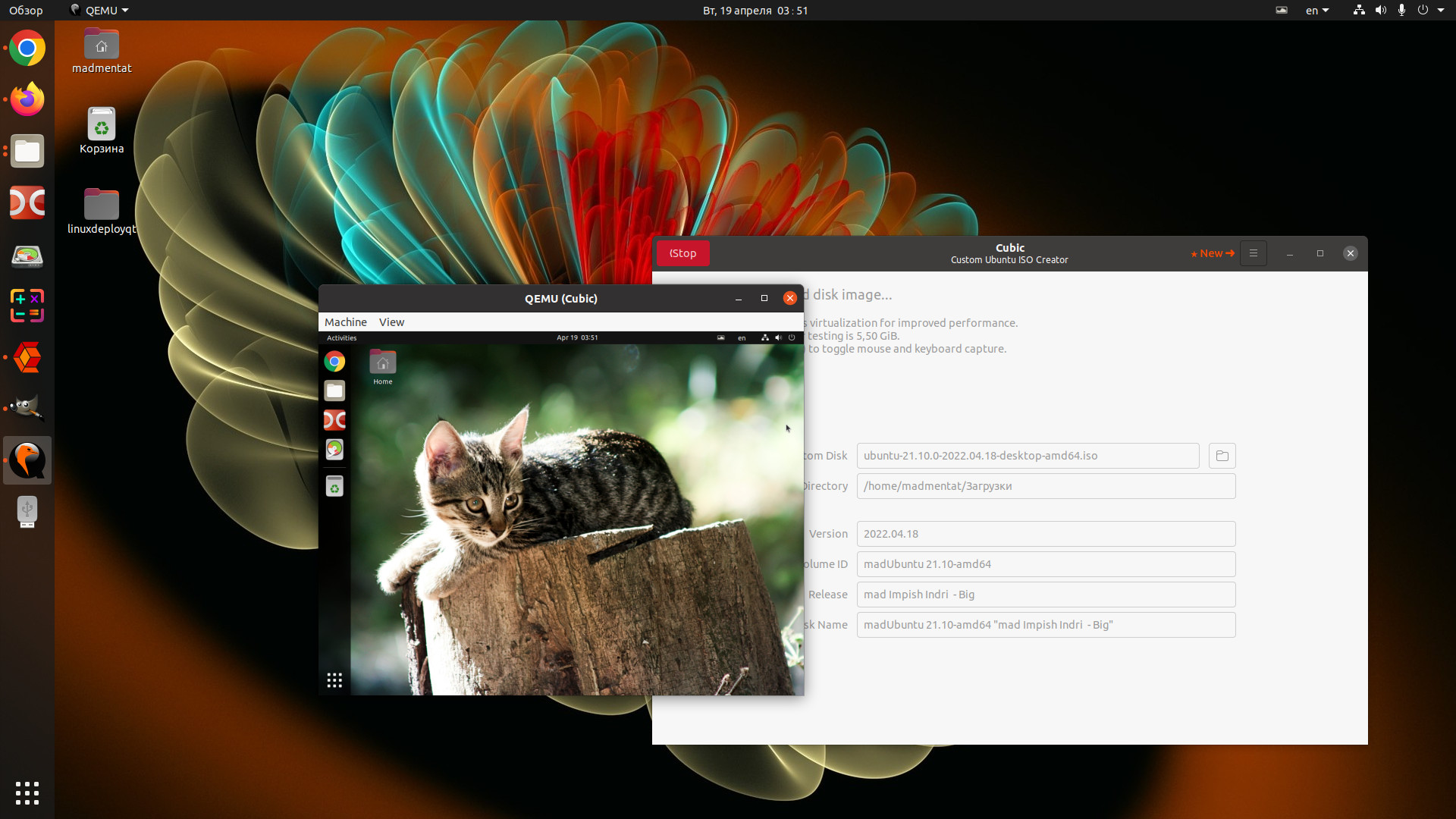The width and height of the screenshot is (1456, 819).
Task: Click the keyboard layout icon in top bar
Action: click(1282, 10)
